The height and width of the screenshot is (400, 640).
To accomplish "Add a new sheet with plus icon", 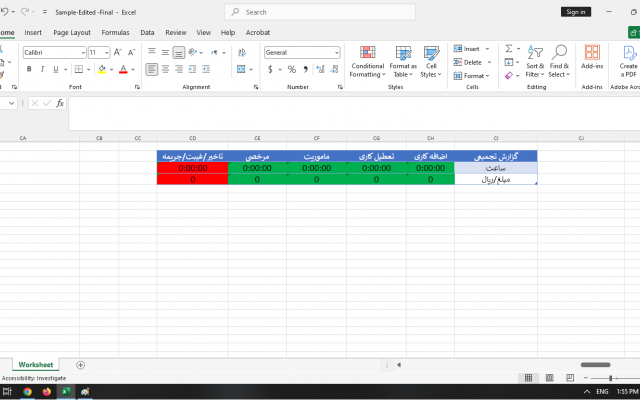I will tap(81, 365).
